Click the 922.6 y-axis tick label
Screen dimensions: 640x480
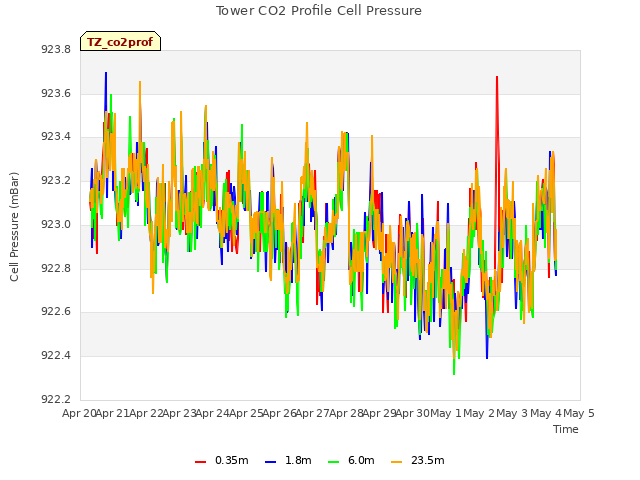[56, 312]
